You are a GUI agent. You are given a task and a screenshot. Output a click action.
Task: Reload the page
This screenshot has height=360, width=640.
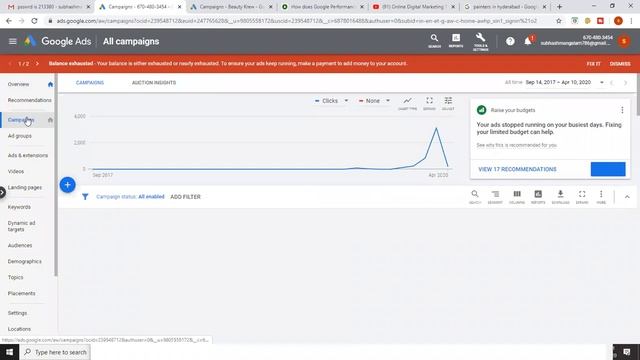coord(34,21)
